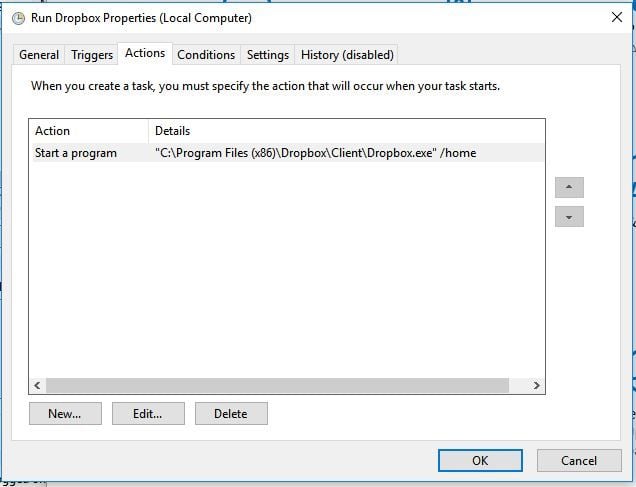The image size is (636, 487).
Task: Select the Start a program action row
Action: (76, 153)
